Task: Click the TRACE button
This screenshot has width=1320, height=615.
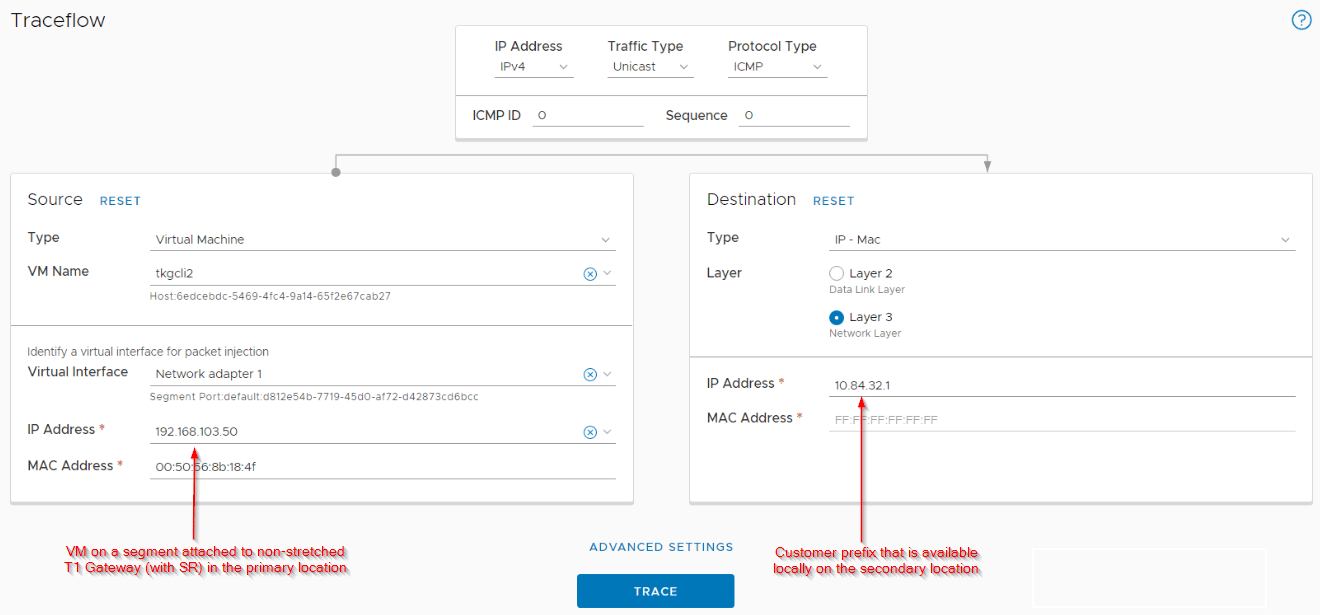Action: click(655, 591)
